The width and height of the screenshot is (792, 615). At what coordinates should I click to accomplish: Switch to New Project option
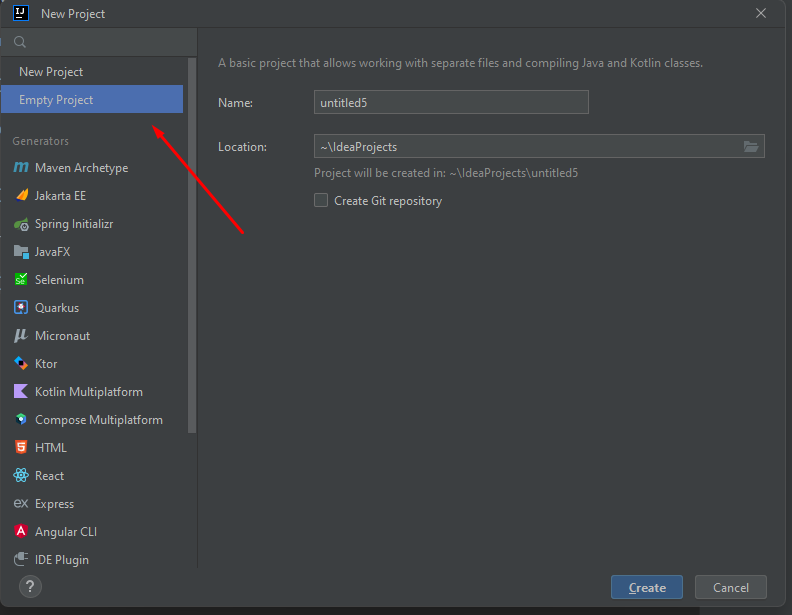51,72
